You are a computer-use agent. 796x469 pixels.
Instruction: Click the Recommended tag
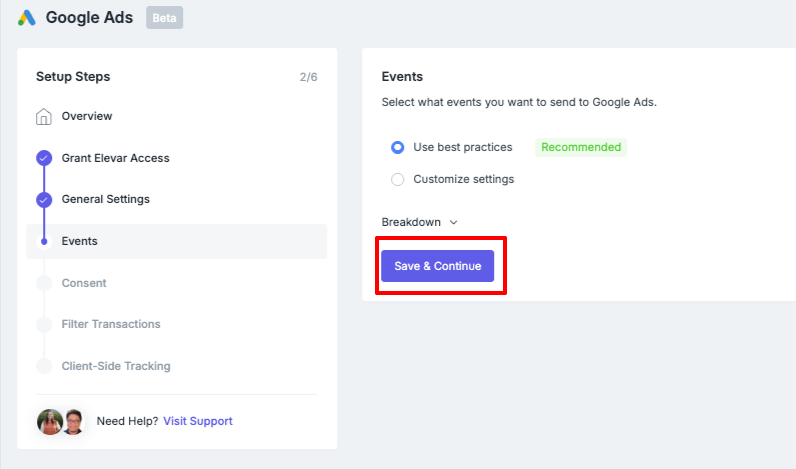tap(581, 147)
